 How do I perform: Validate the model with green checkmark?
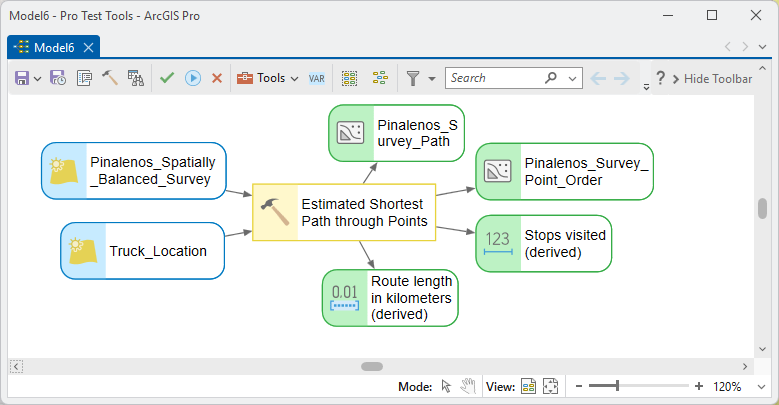167,78
